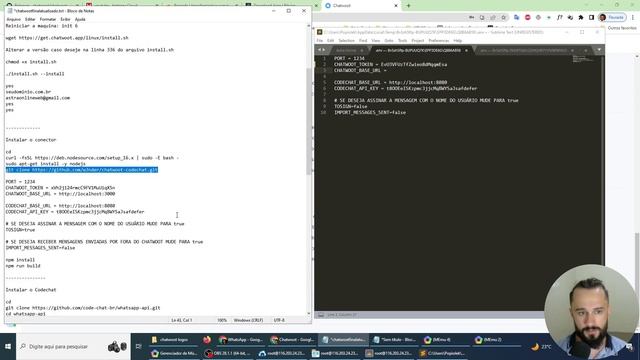Click the red ad blocker extension icon

click(x=527, y=18)
